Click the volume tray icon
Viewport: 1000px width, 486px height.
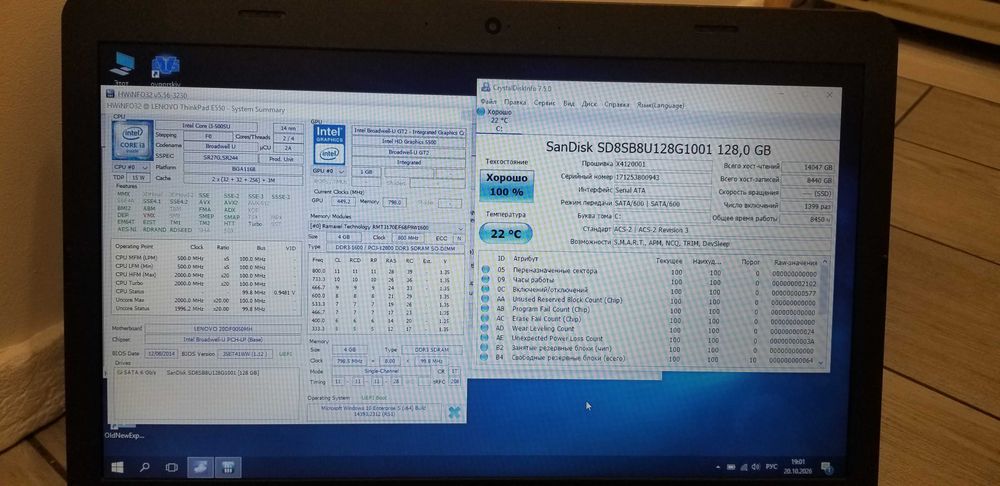758,467
